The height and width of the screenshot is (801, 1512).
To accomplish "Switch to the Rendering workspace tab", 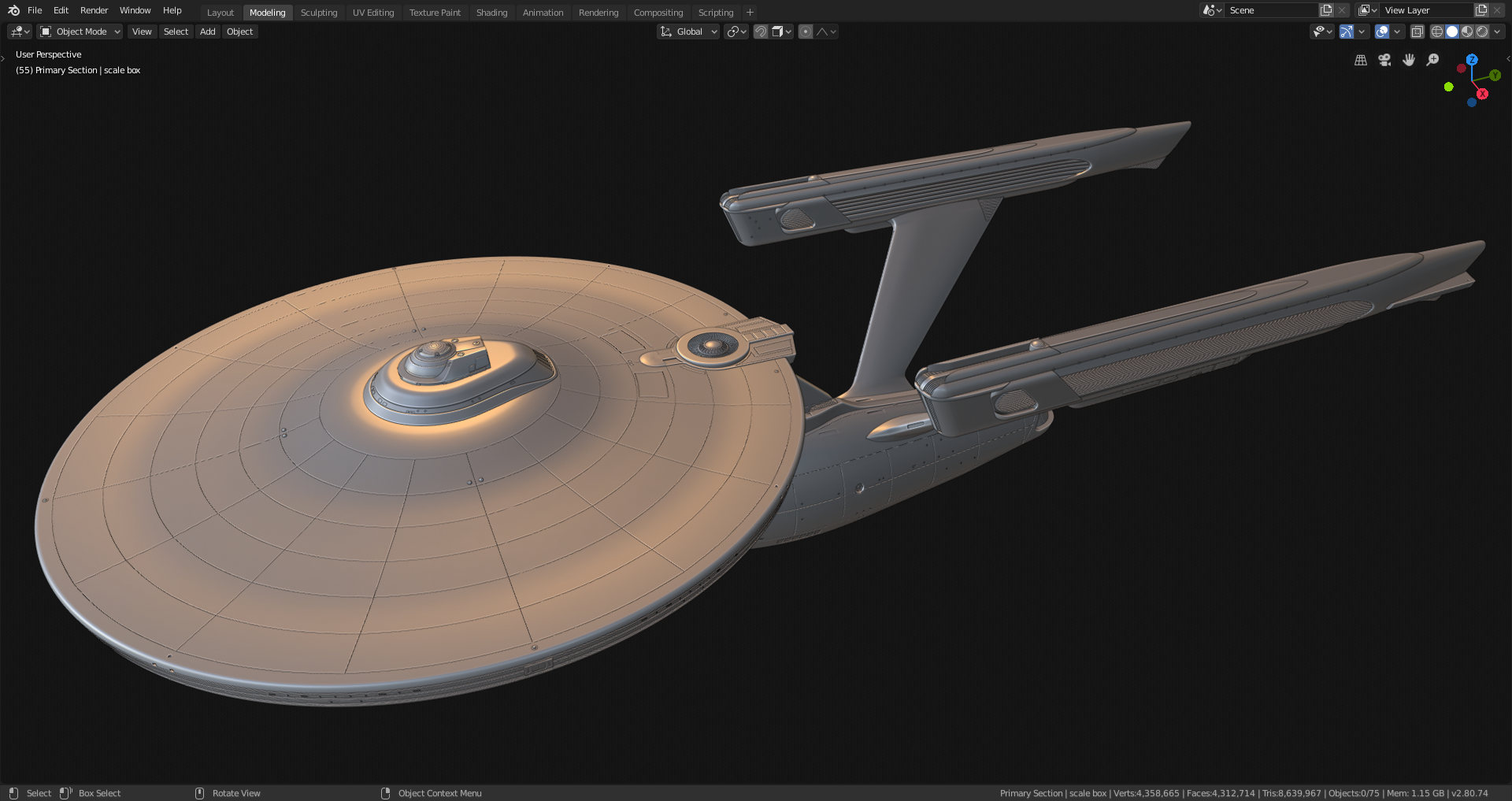I will (598, 13).
